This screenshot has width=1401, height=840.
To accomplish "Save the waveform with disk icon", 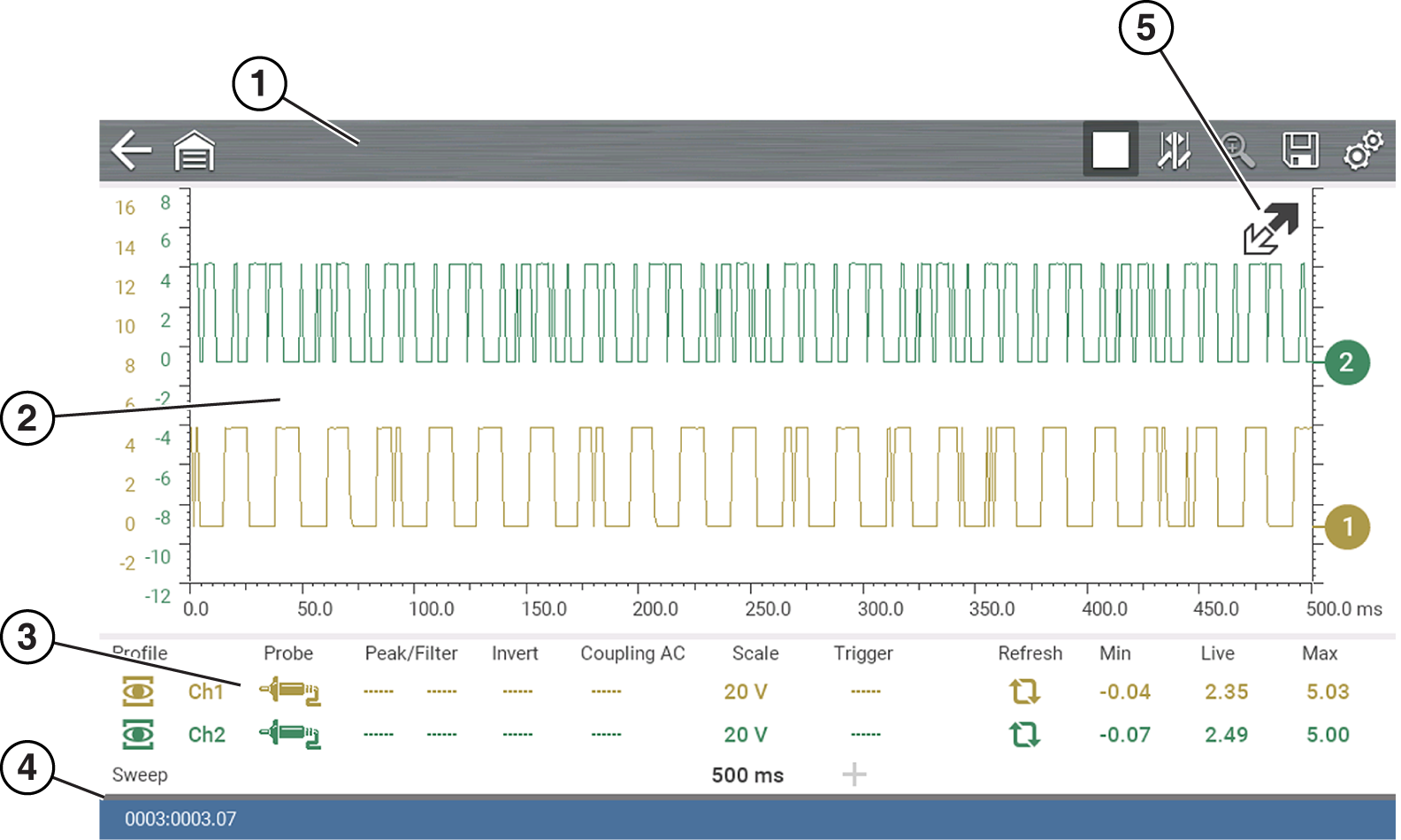I will (x=1300, y=150).
